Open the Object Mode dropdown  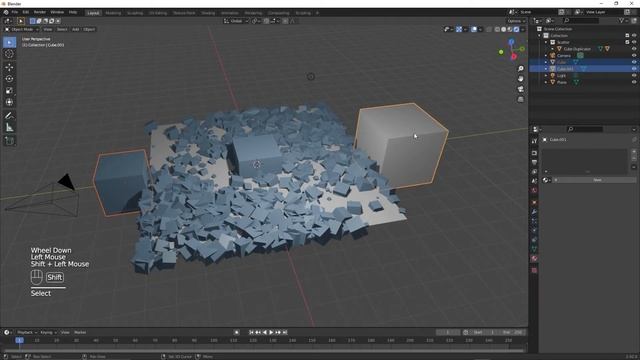(22, 29)
